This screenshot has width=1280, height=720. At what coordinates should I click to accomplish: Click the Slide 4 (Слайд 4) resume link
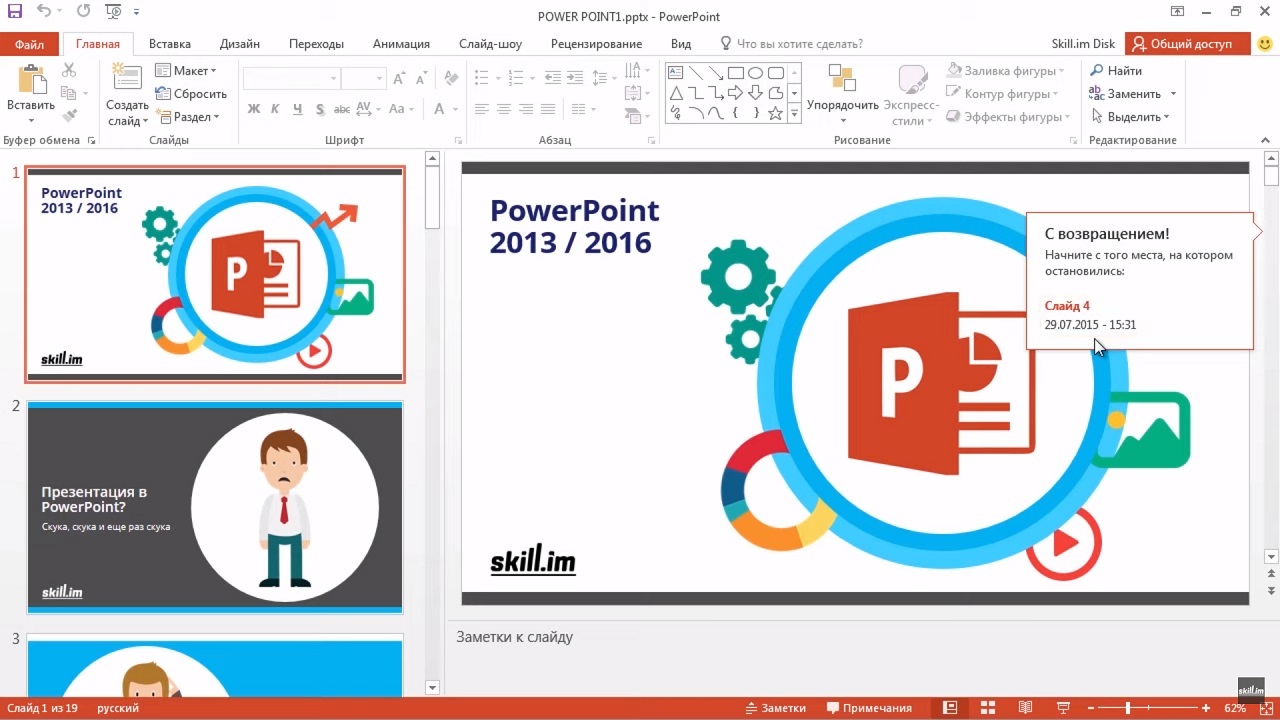pos(1067,306)
